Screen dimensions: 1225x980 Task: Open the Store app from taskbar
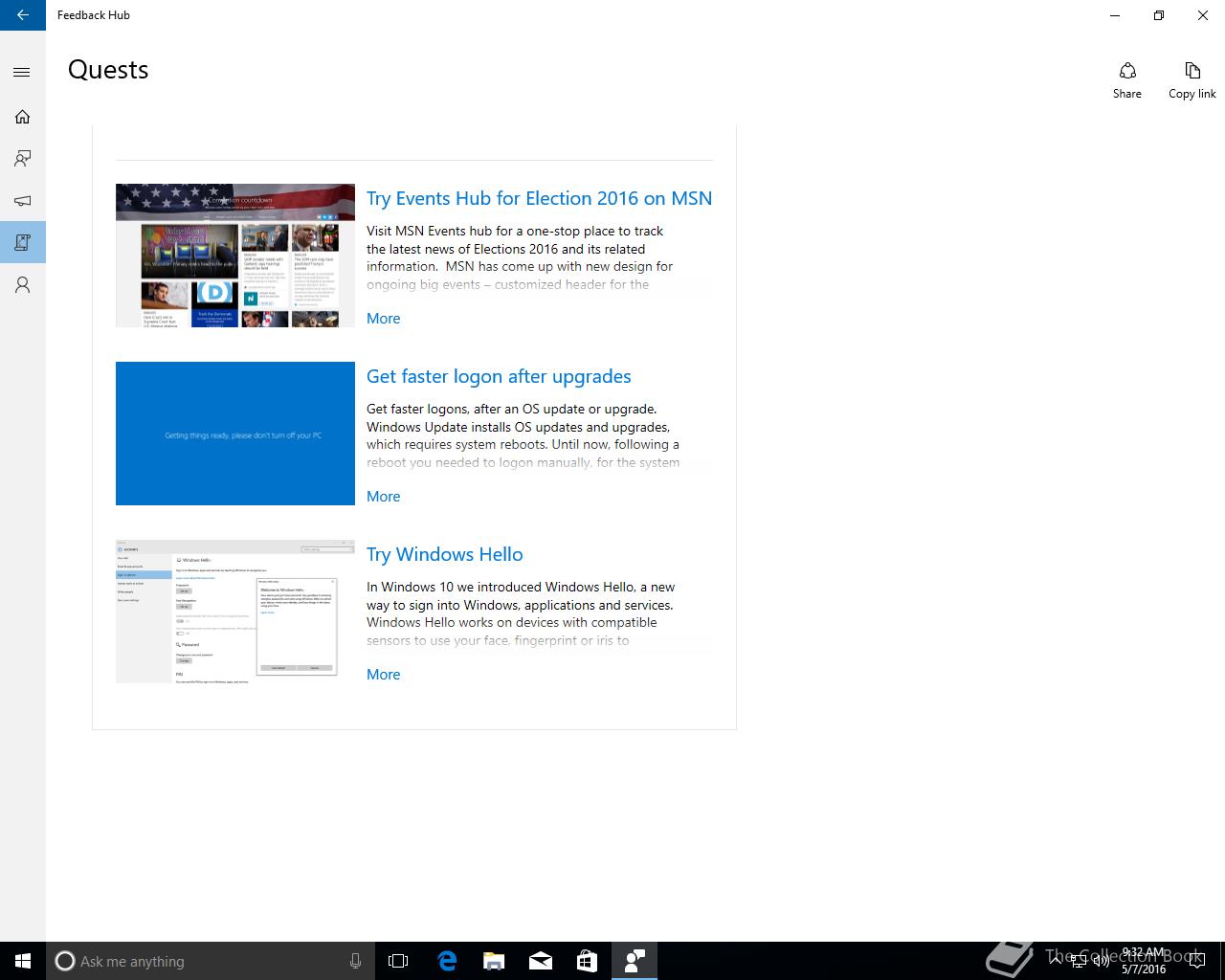tap(587, 961)
